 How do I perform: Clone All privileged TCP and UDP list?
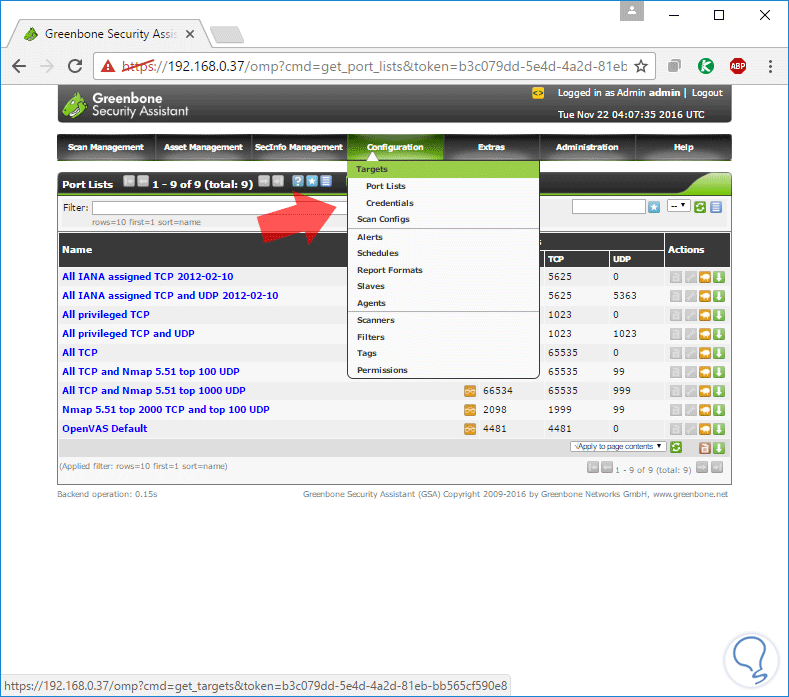(704, 334)
